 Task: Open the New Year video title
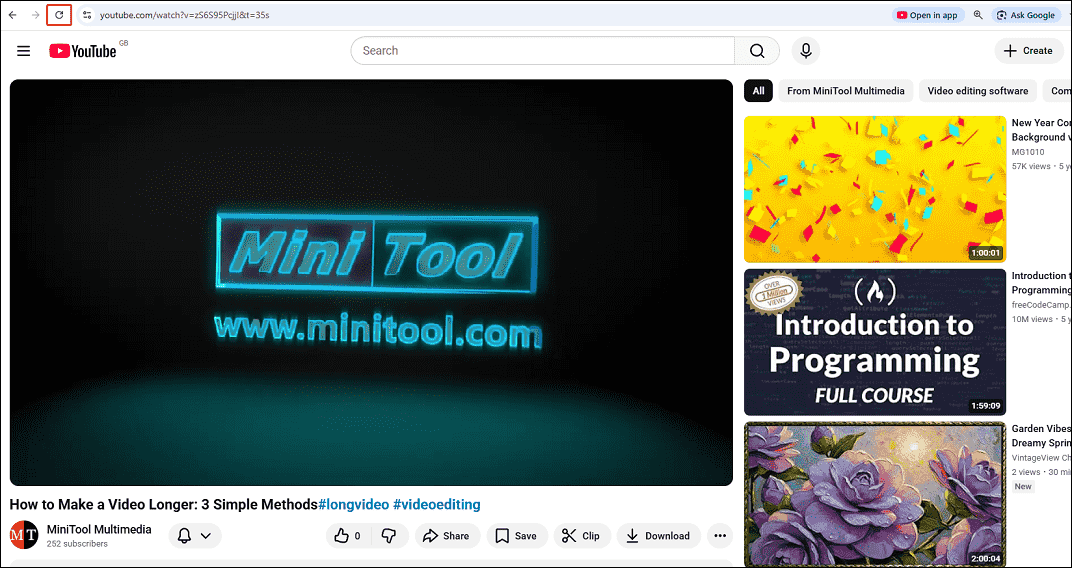click(1041, 130)
